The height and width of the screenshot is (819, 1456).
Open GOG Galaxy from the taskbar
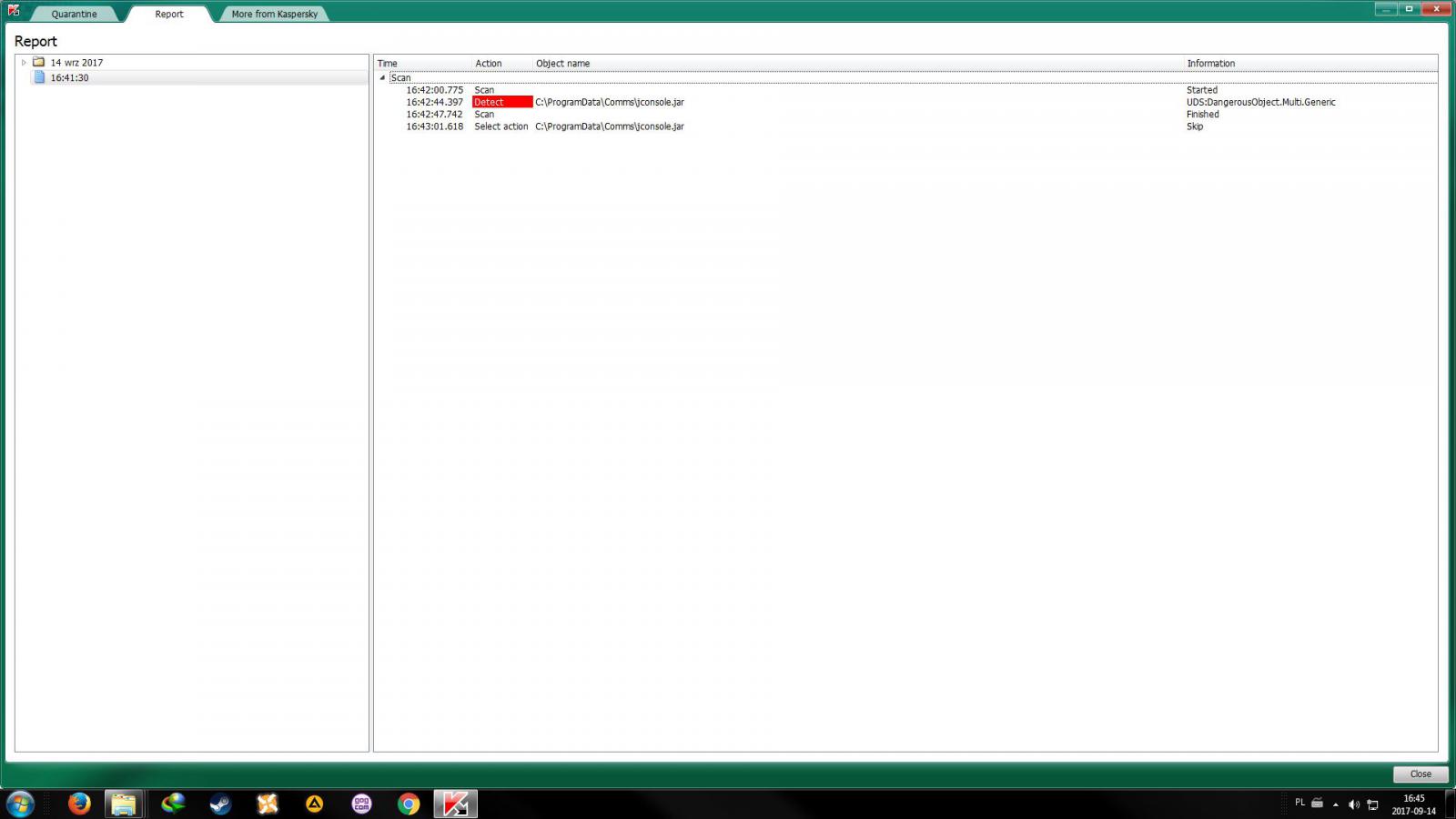(362, 804)
